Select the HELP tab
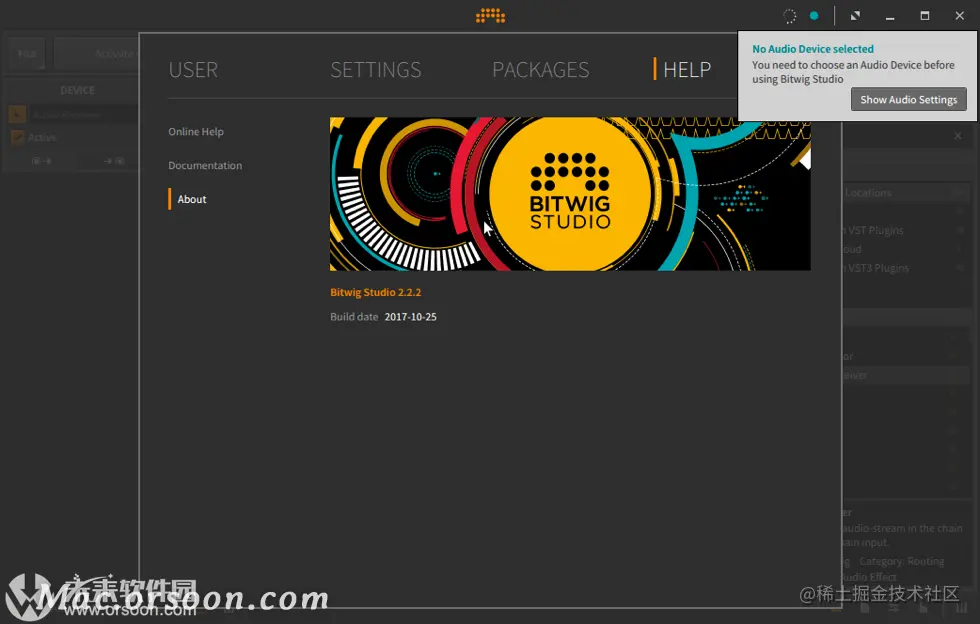The width and height of the screenshot is (980, 624). pos(687,69)
